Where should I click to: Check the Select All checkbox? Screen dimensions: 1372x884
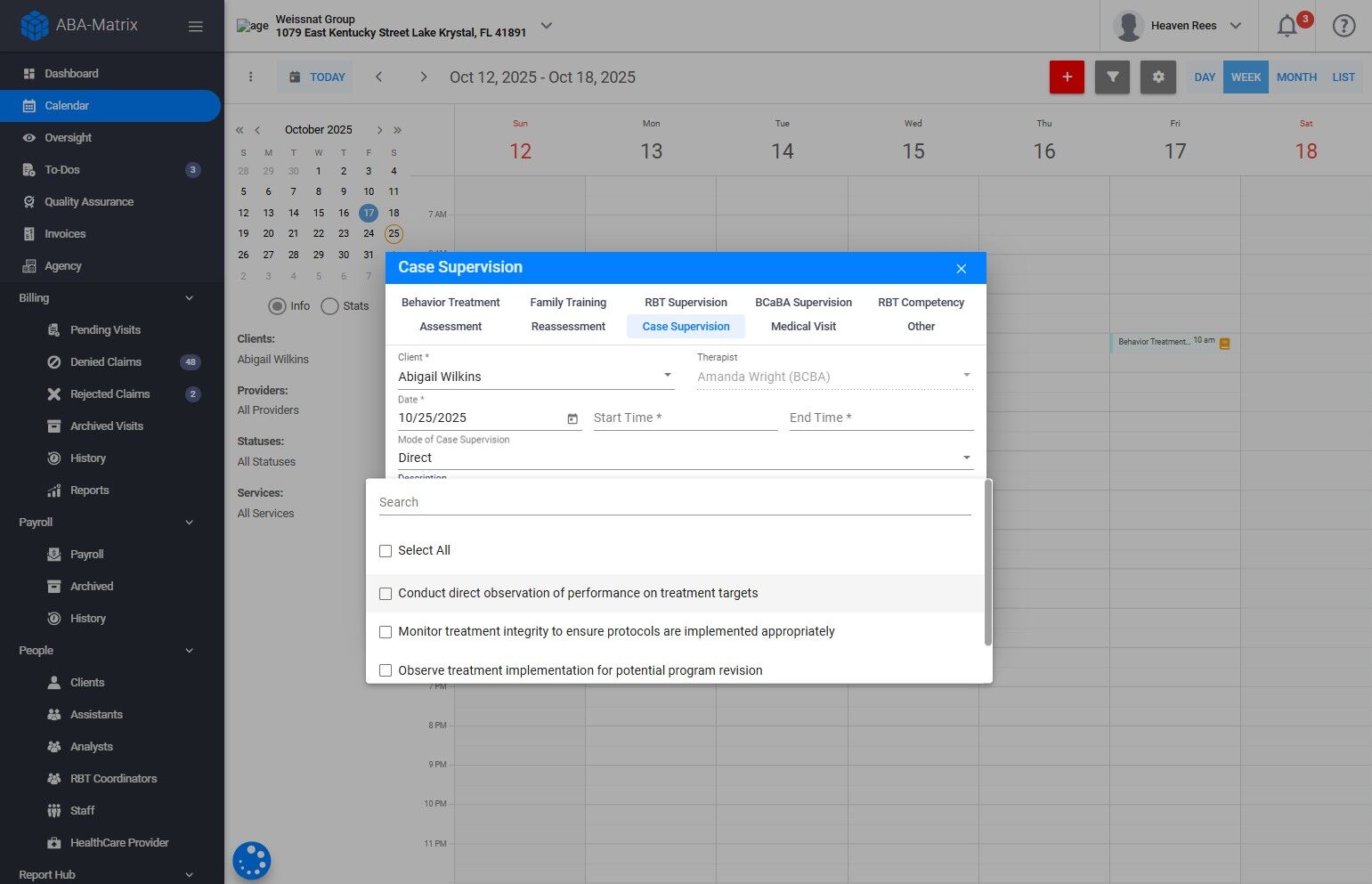386,551
